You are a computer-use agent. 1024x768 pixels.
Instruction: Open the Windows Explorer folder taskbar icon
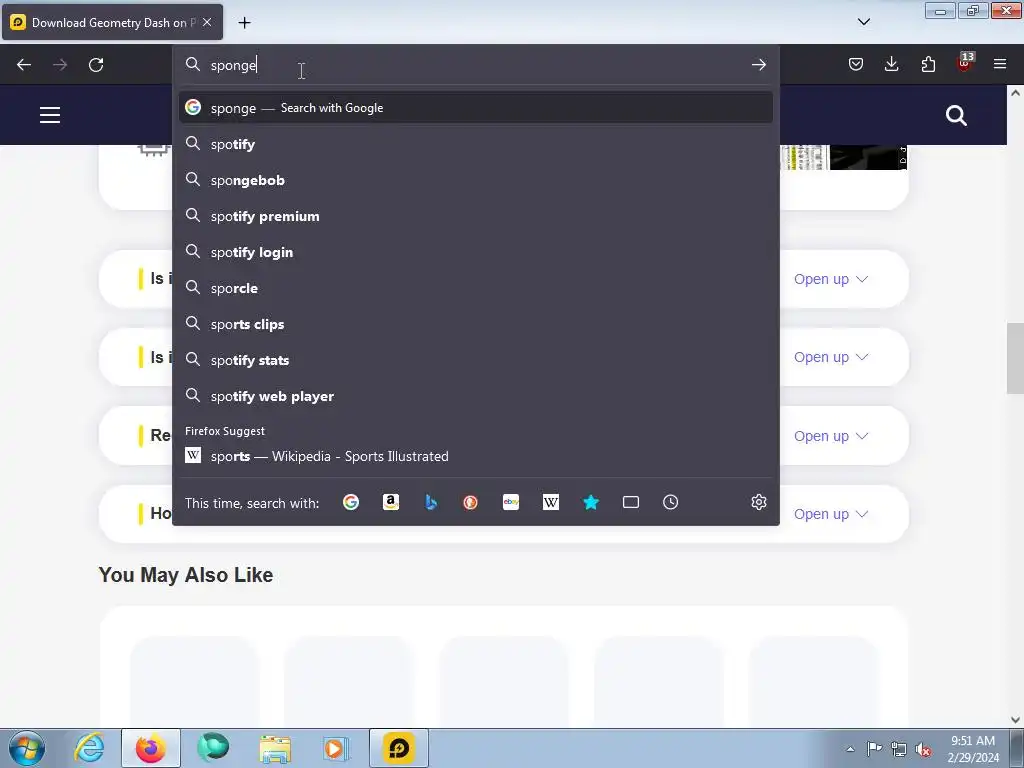click(x=275, y=748)
